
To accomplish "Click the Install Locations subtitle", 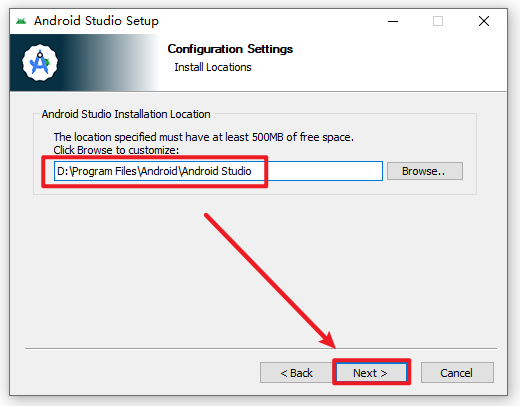I will [213, 67].
